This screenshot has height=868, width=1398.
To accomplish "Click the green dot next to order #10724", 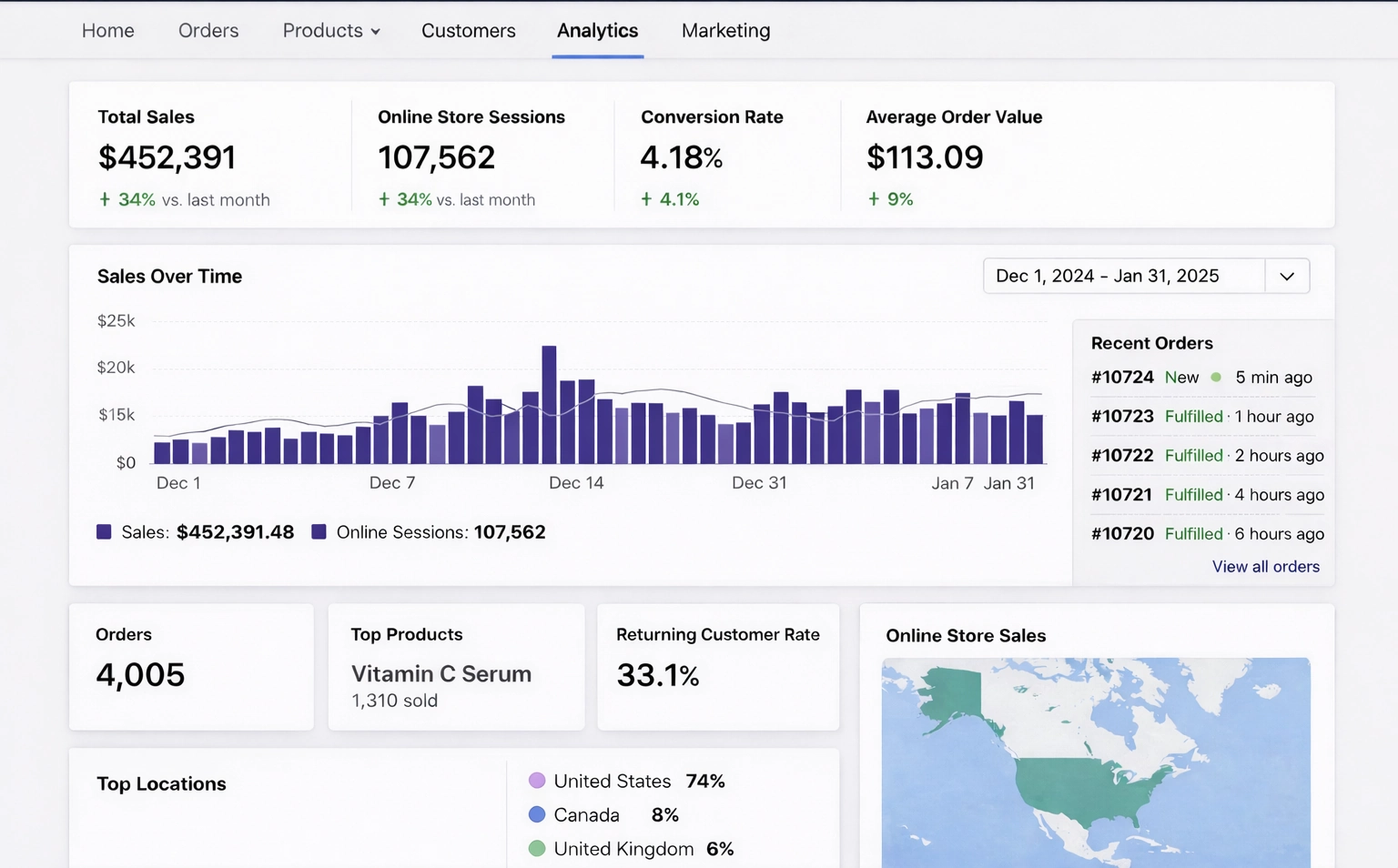I will 1214,376.
